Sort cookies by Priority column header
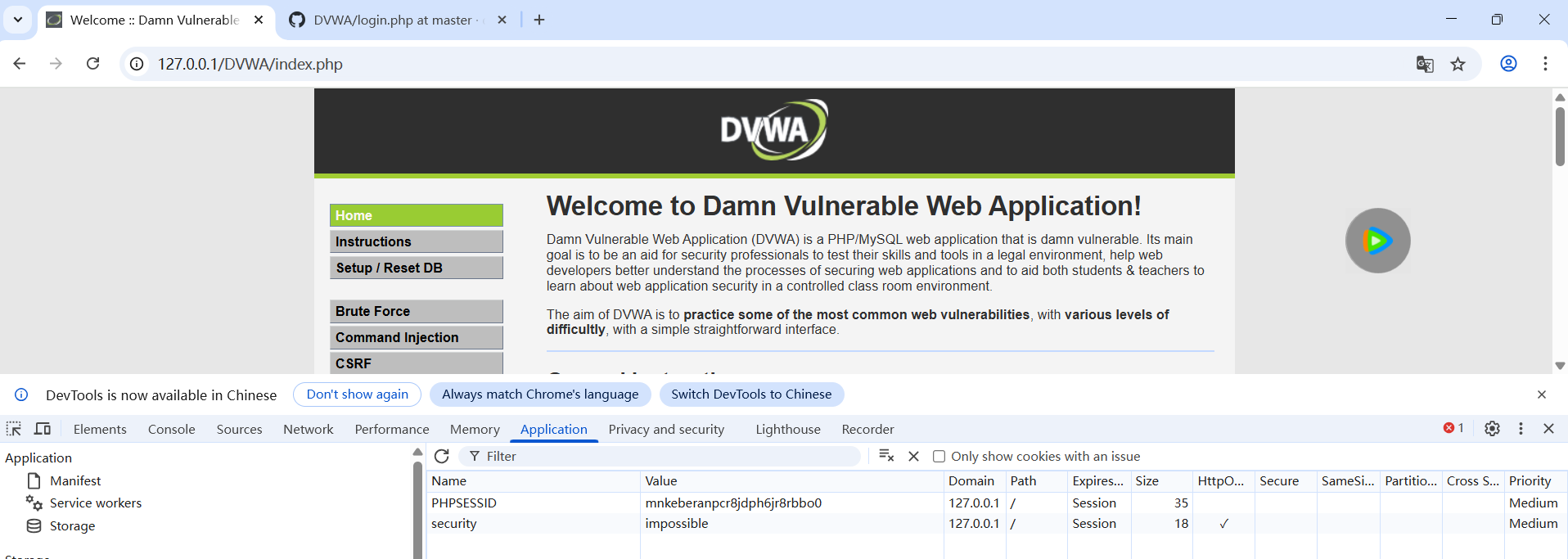This screenshot has width=1568, height=559. coord(1535,480)
